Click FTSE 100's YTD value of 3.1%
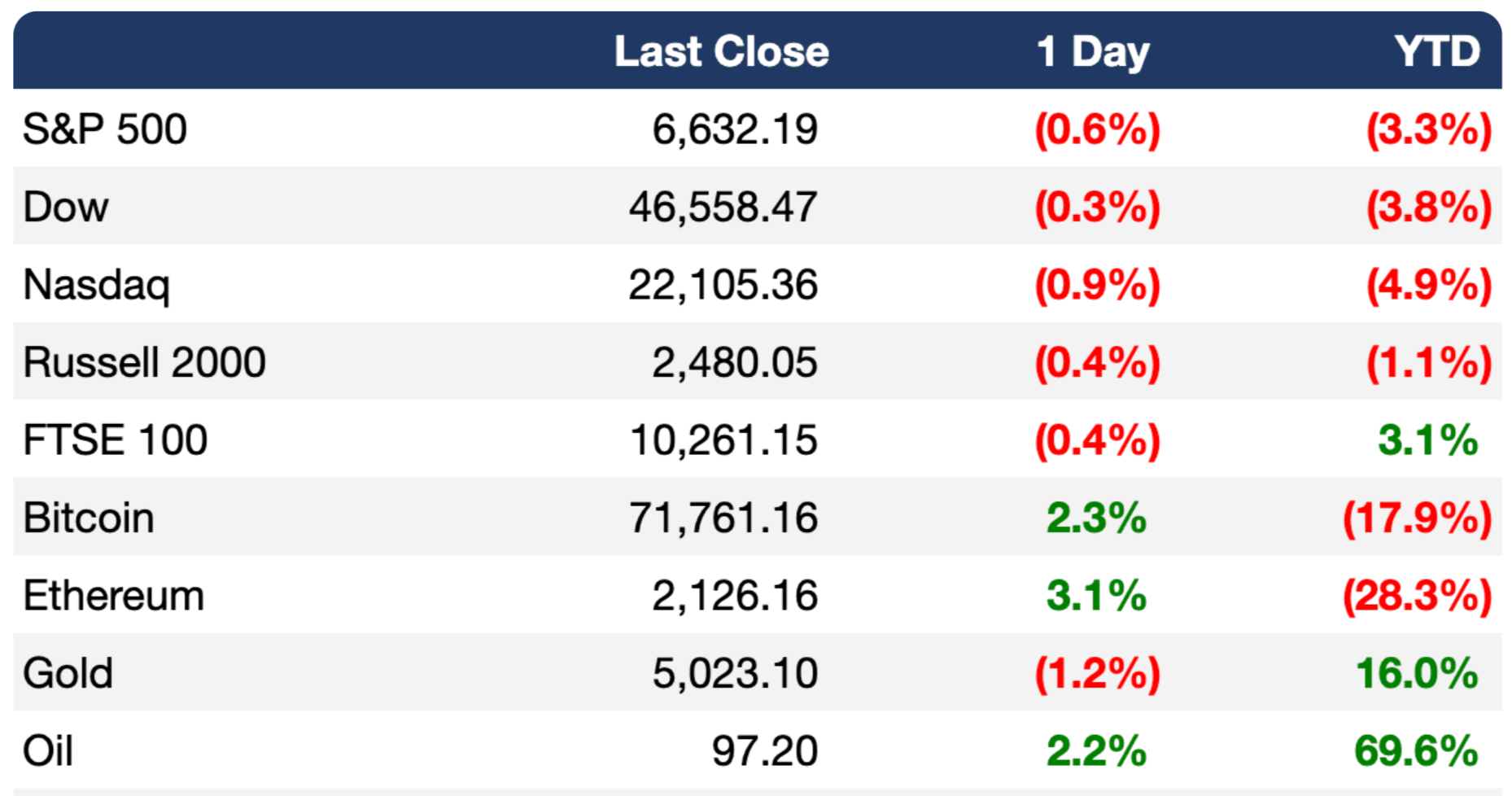This screenshot has height=796, width=1512. pos(1427,440)
